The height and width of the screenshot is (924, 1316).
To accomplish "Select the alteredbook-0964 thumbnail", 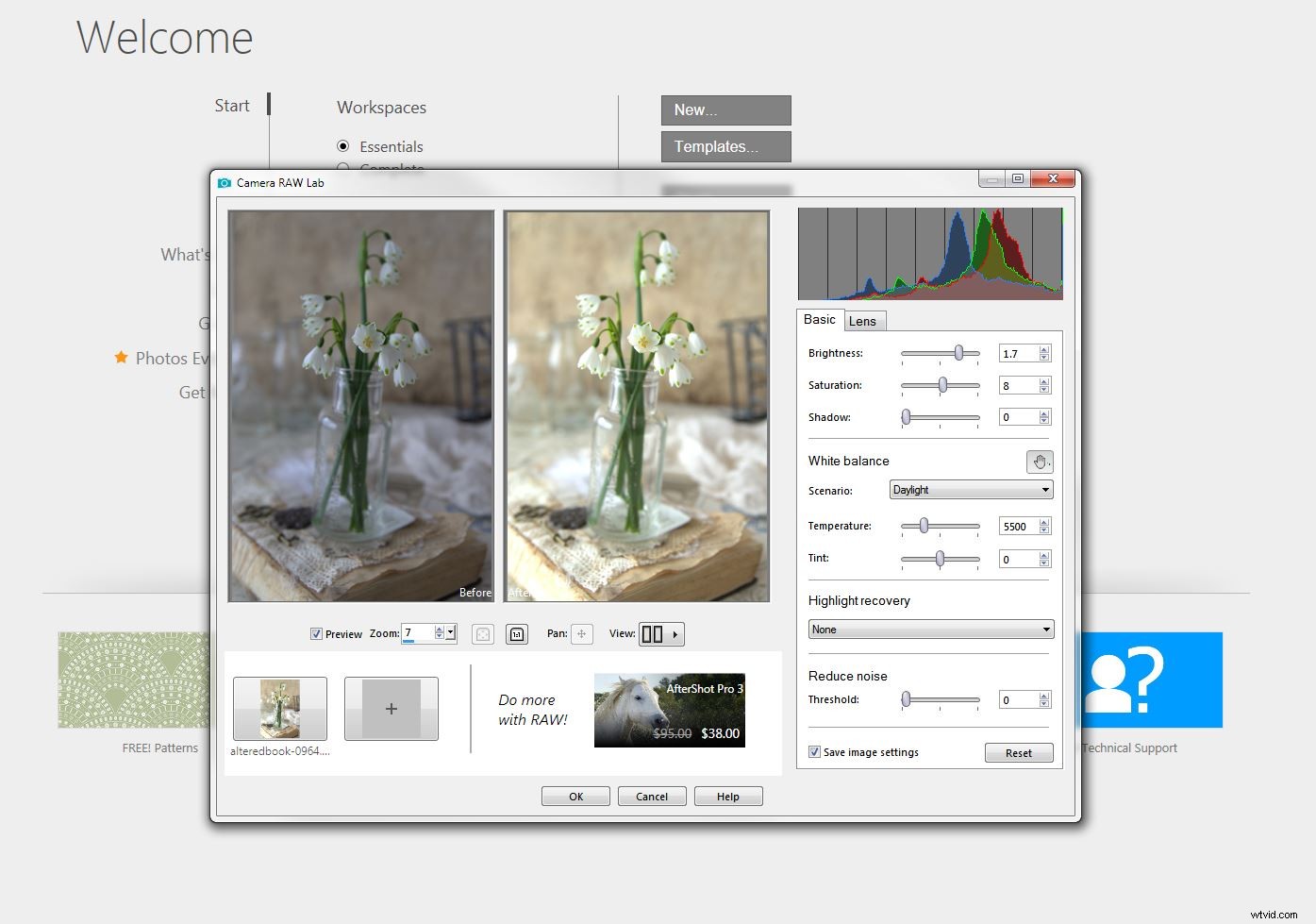I will click(279, 709).
